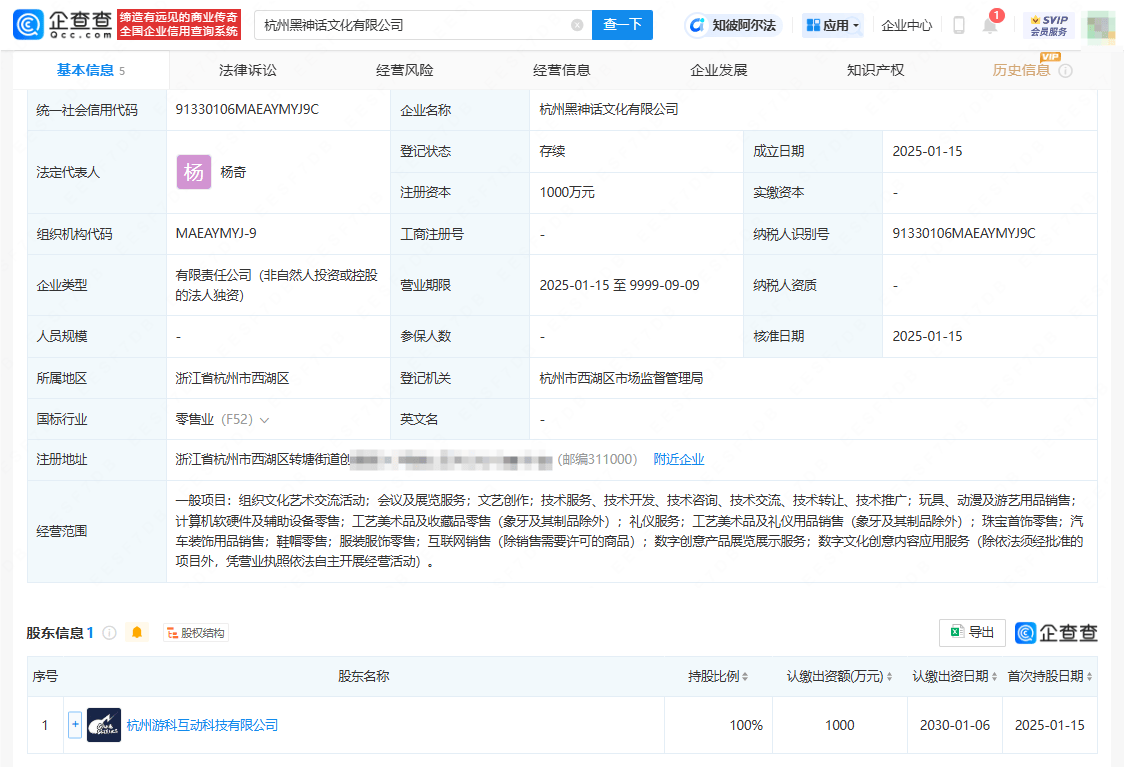Open SVIP 会员服务 icon
The image size is (1124, 767).
(1049, 25)
